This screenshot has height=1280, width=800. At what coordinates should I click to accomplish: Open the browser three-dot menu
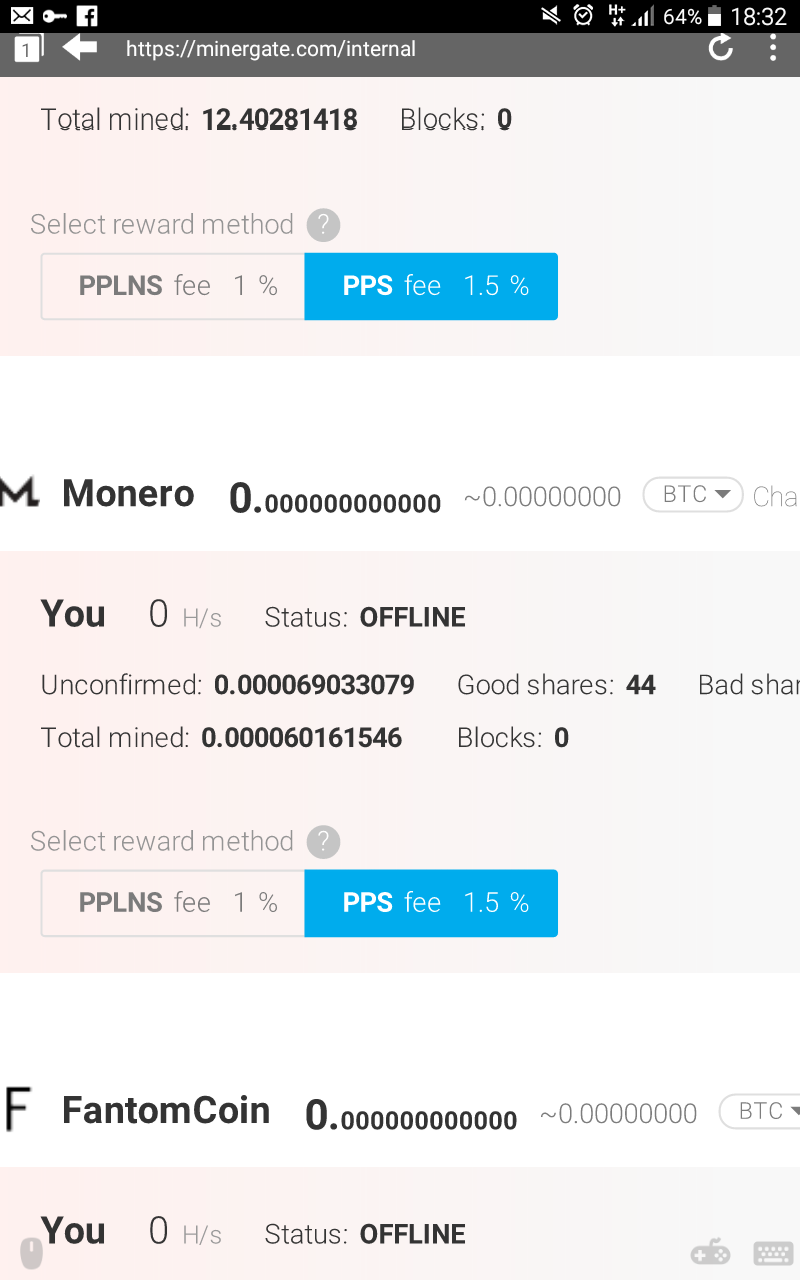tap(773, 47)
